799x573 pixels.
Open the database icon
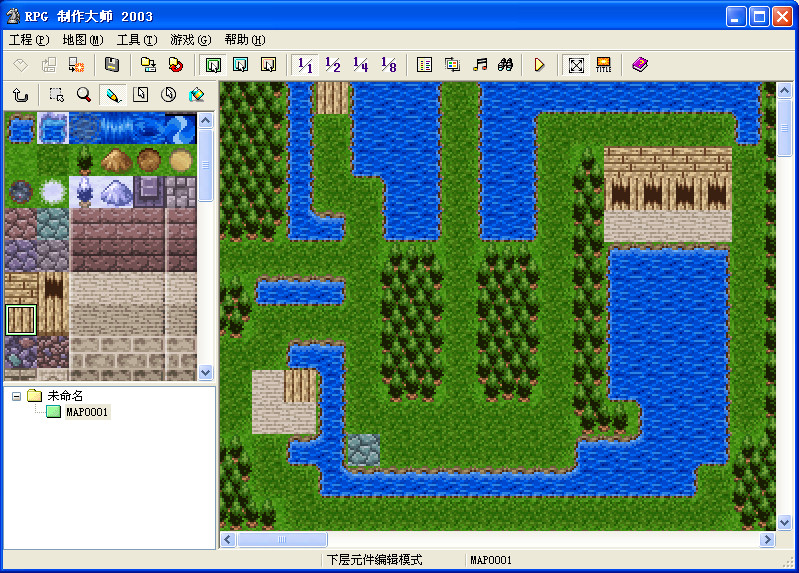click(424, 65)
